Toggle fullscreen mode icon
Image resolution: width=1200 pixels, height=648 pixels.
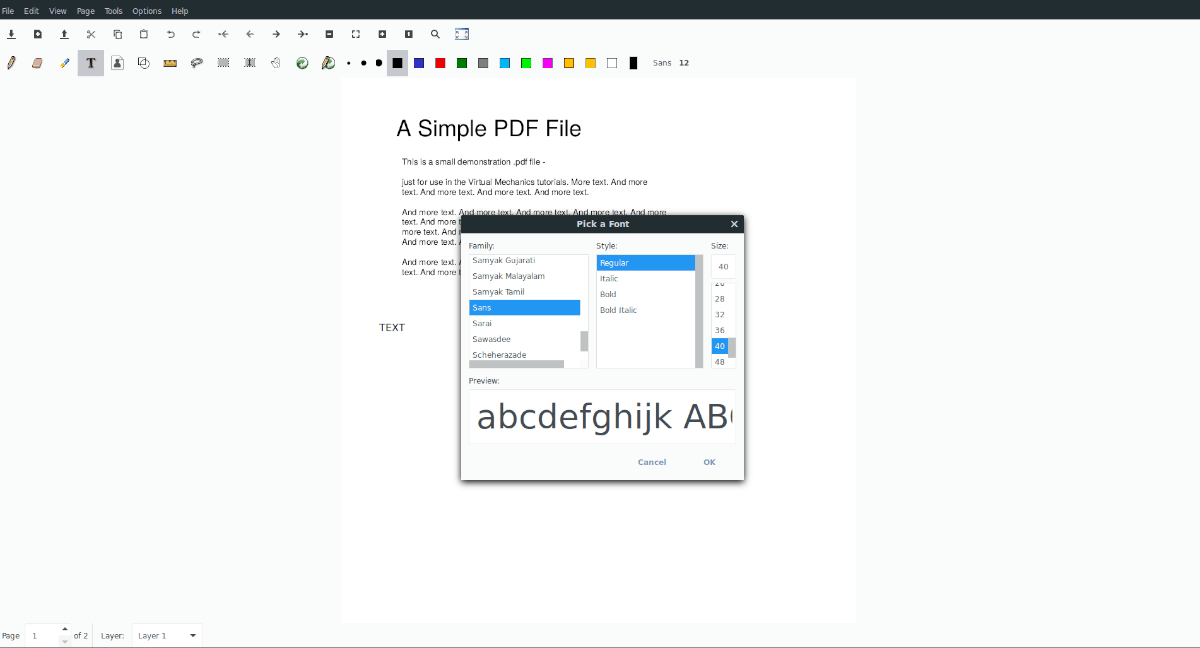click(x=462, y=34)
